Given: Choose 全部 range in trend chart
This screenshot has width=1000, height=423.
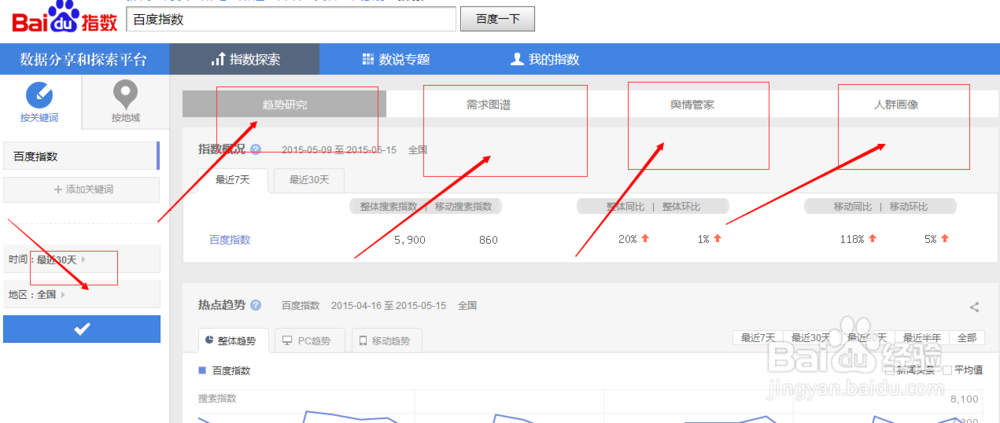Looking at the screenshot, I should [966, 338].
